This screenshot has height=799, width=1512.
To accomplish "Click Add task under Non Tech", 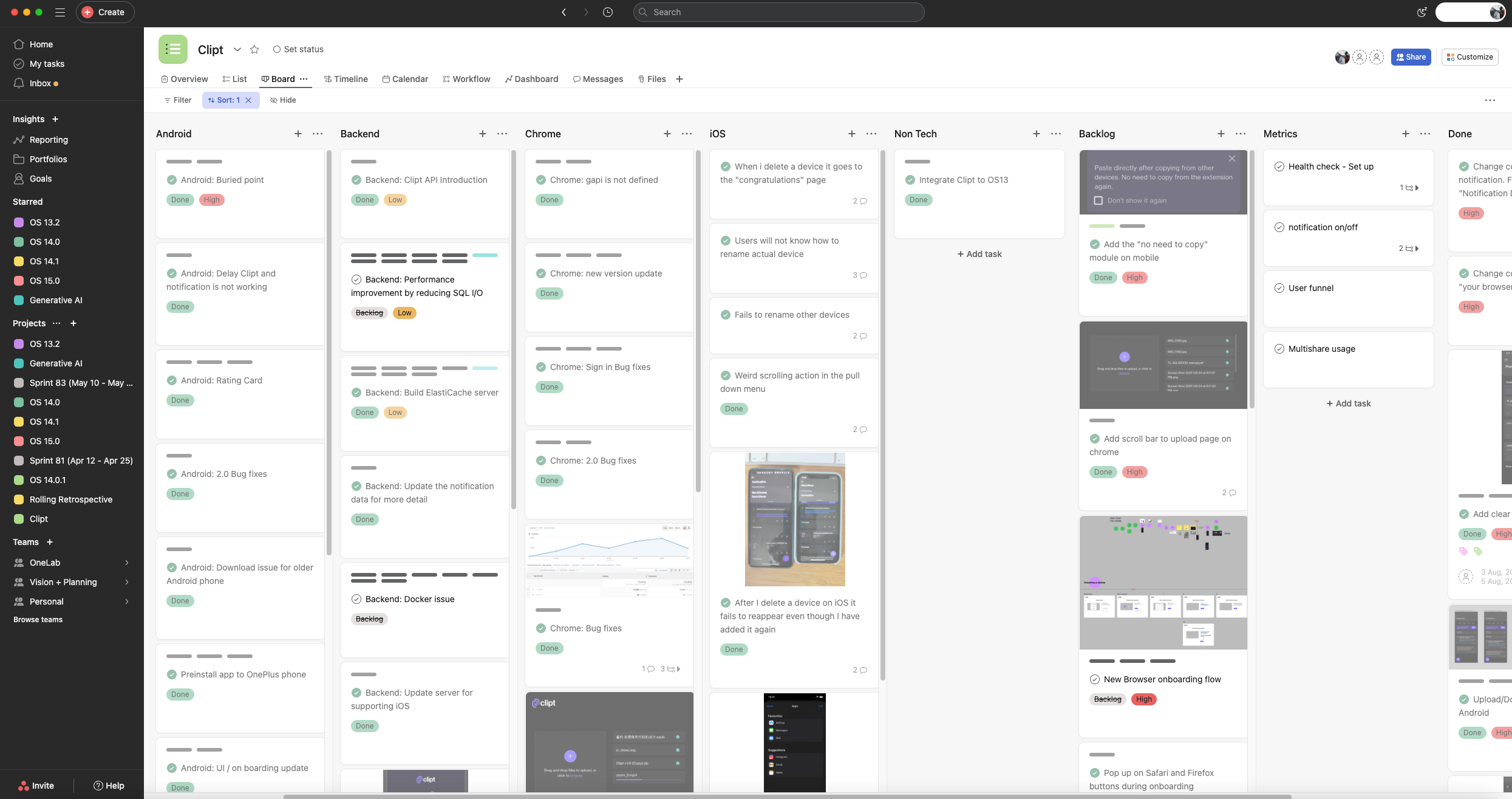I will click(979, 254).
